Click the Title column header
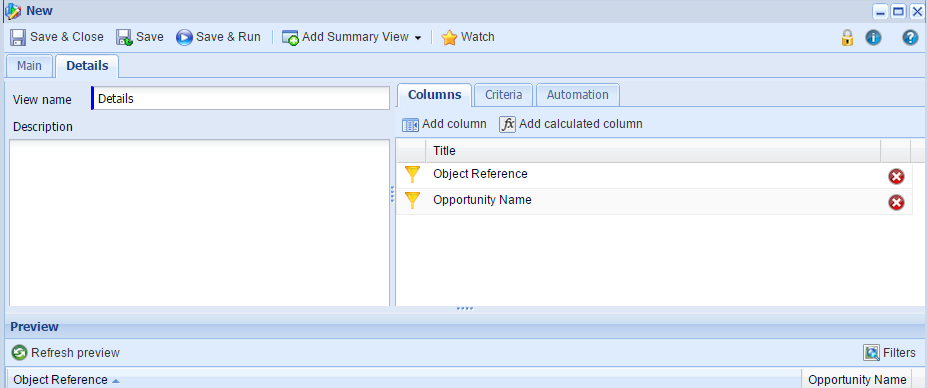This screenshot has width=928, height=388. click(653, 151)
